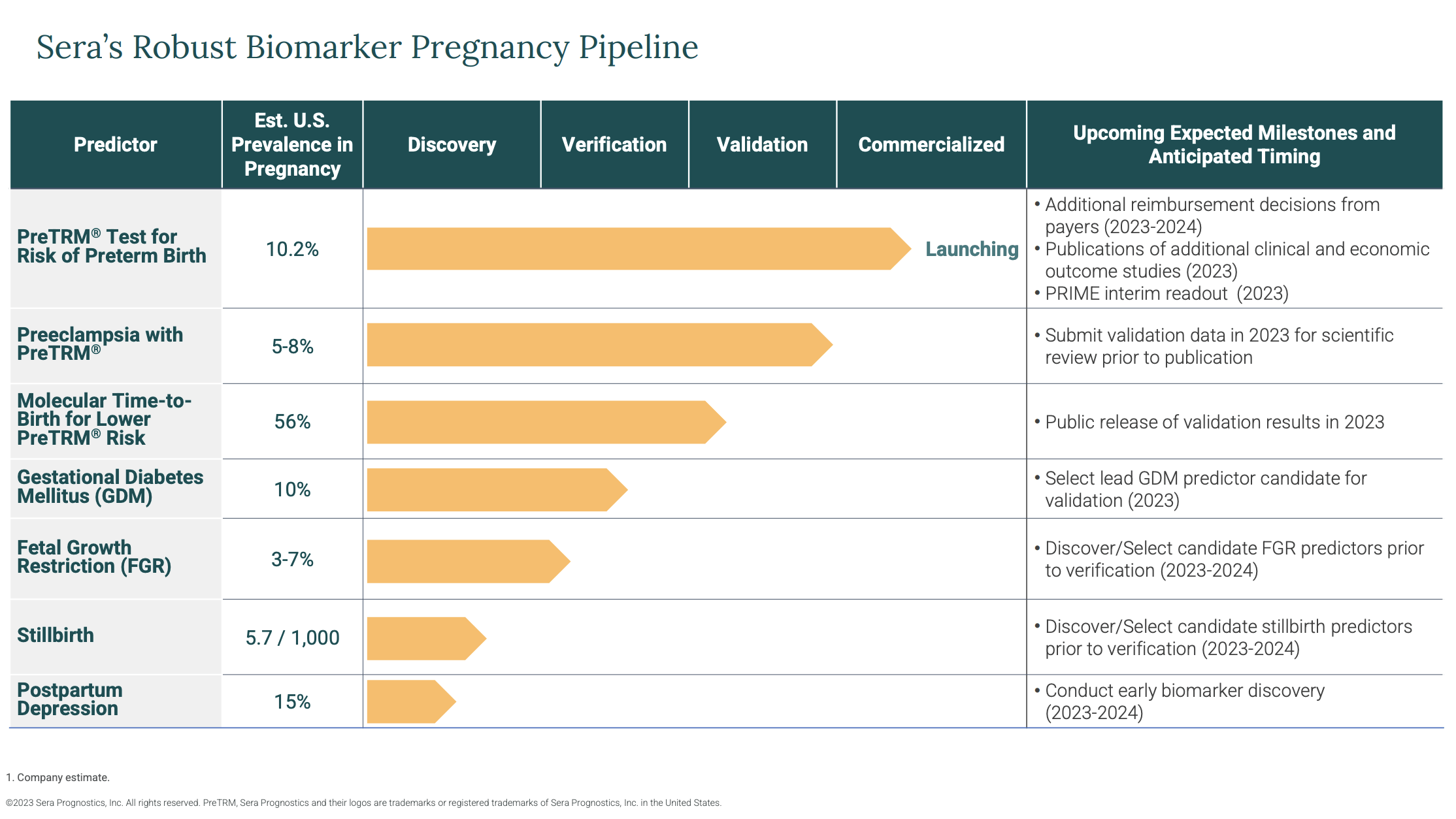The image size is (1456, 819).
Task: Click "Public release of validation results in 2023"
Action: click(x=1214, y=421)
